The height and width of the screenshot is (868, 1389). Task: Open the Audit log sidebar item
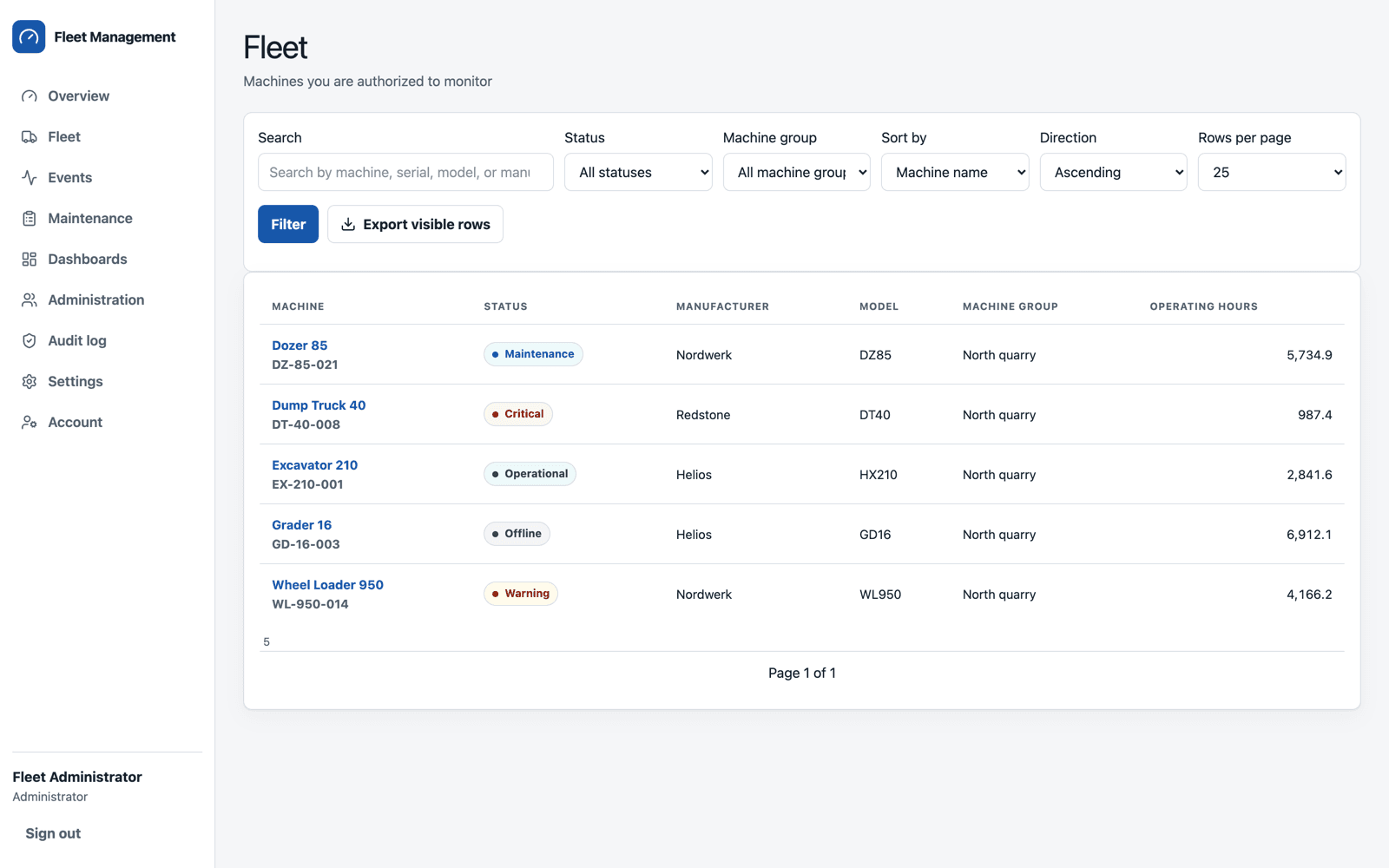click(108, 341)
